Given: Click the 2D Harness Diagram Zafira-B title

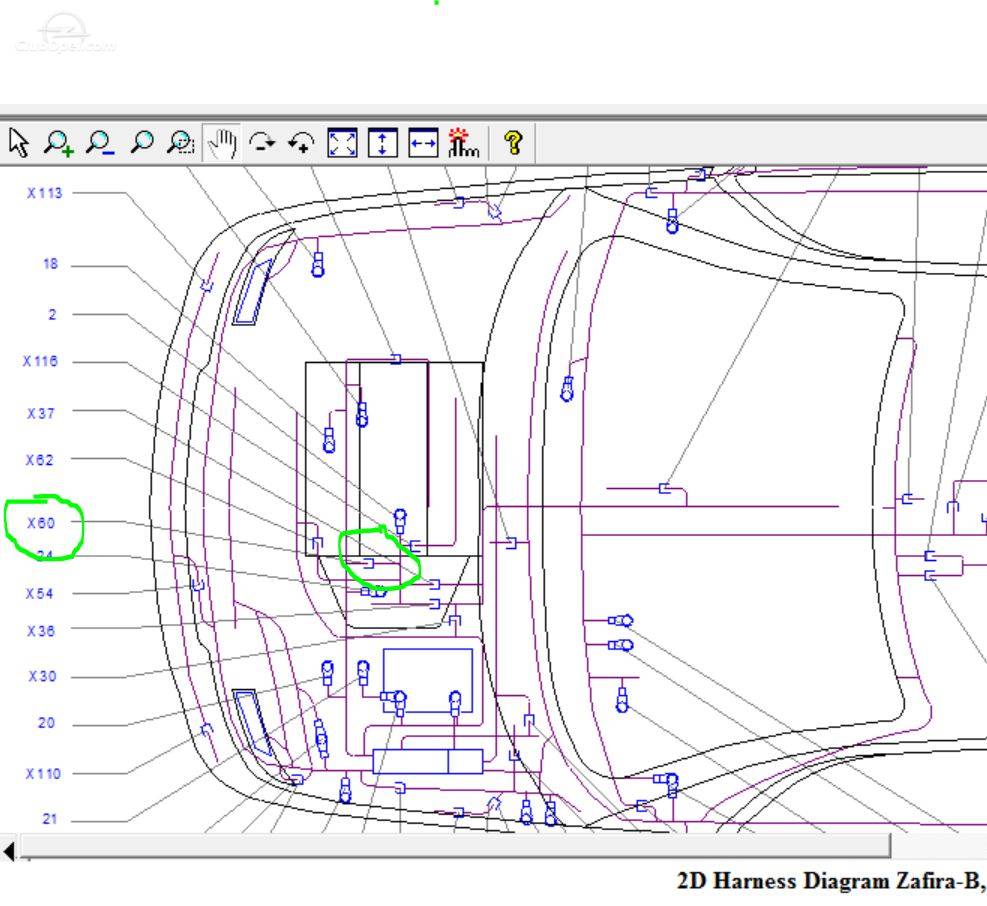Looking at the screenshot, I should [x=831, y=881].
